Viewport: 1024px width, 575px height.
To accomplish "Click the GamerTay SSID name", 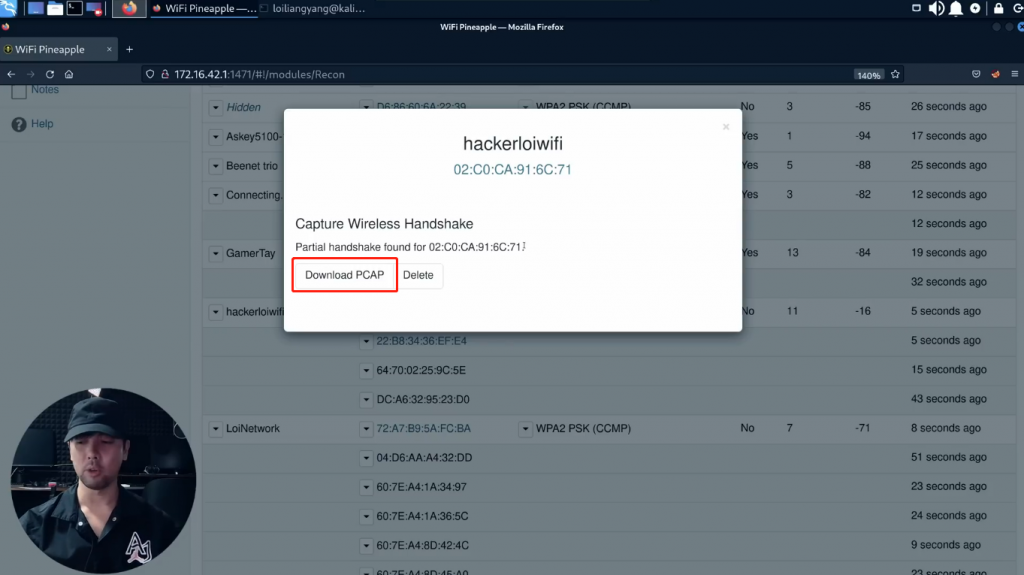I will click(x=251, y=253).
